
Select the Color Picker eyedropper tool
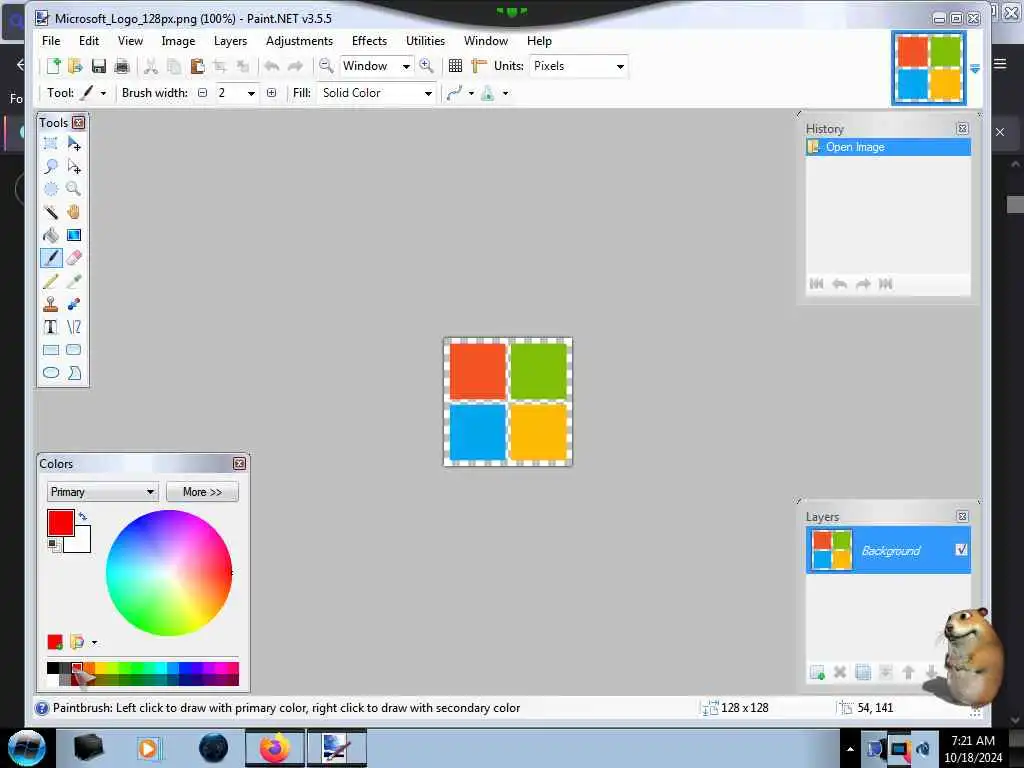(74, 281)
